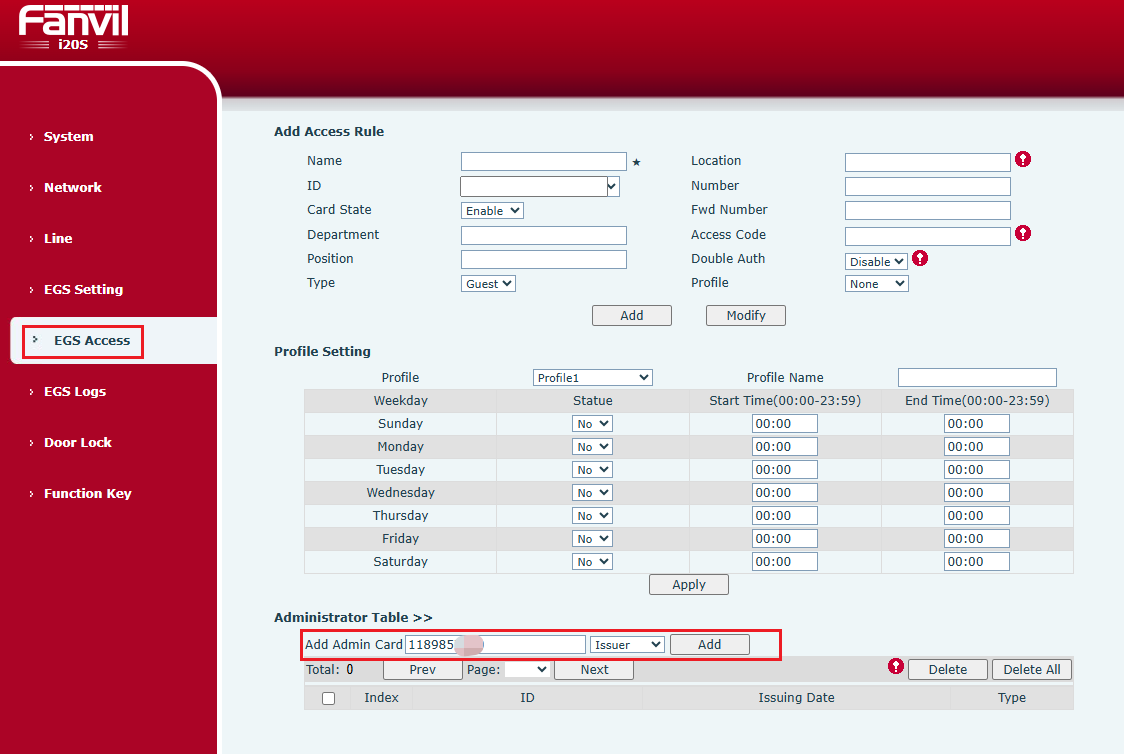Image resolution: width=1124 pixels, height=754 pixels.
Task: Click the Wednesday End Time field
Action: [976, 492]
